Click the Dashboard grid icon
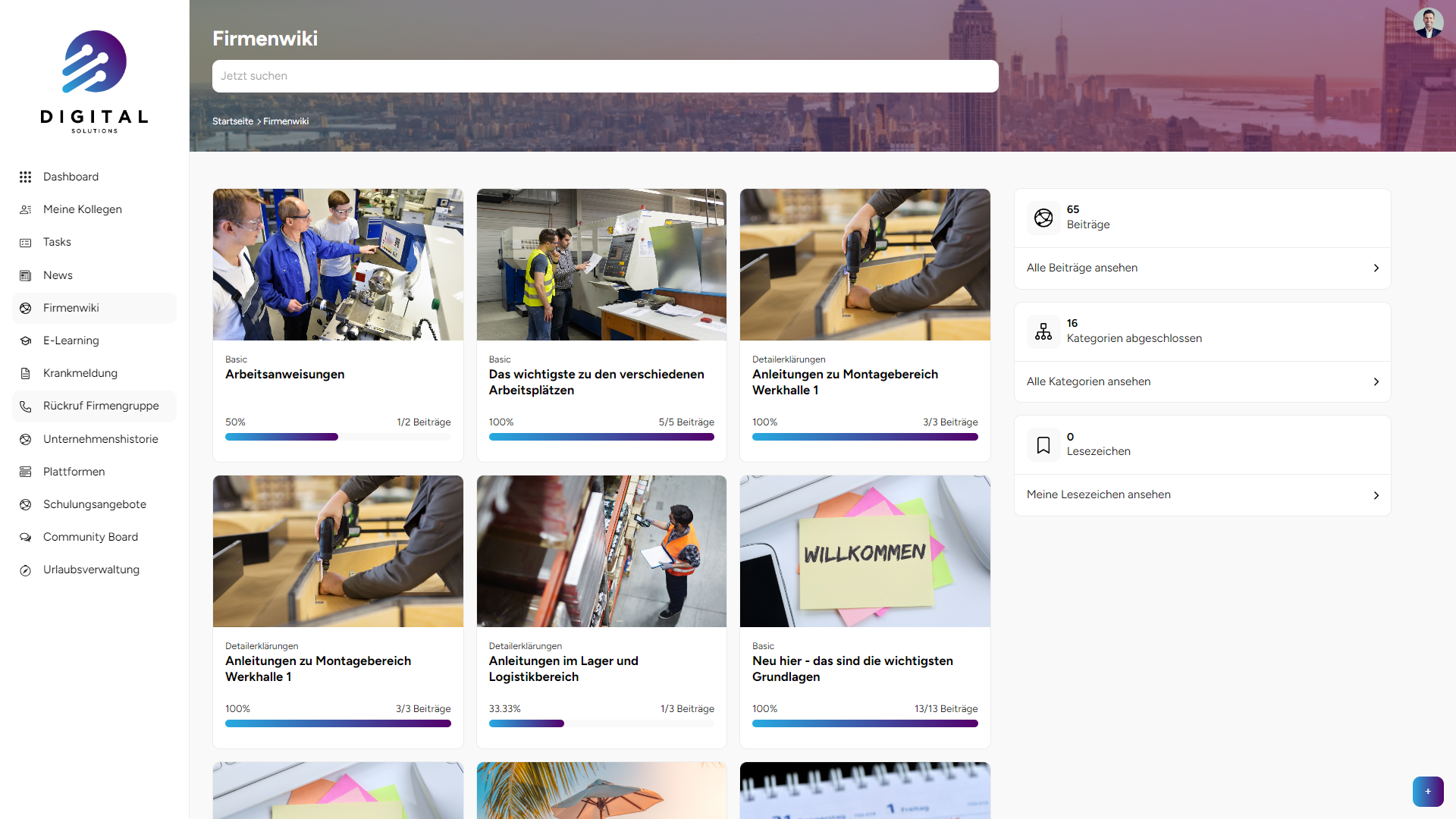The width and height of the screenshot is (1456, 819). (x=25, y=177)
